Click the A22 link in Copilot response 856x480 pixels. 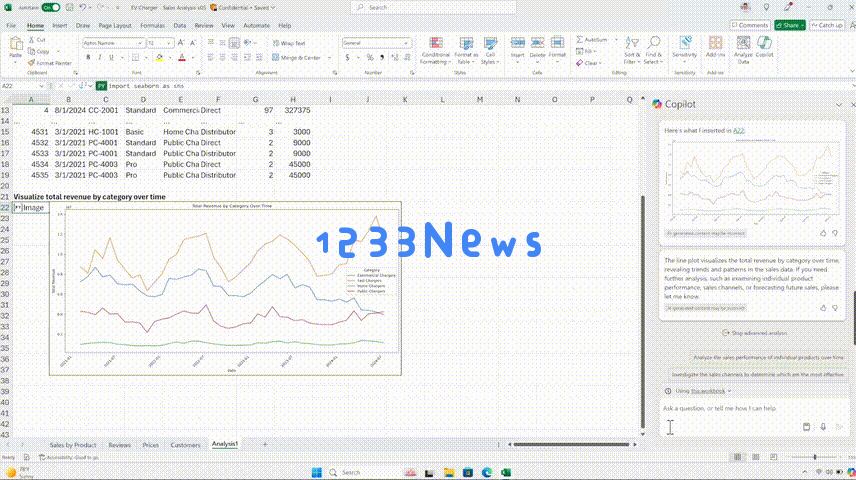click(x=739, y=131)
